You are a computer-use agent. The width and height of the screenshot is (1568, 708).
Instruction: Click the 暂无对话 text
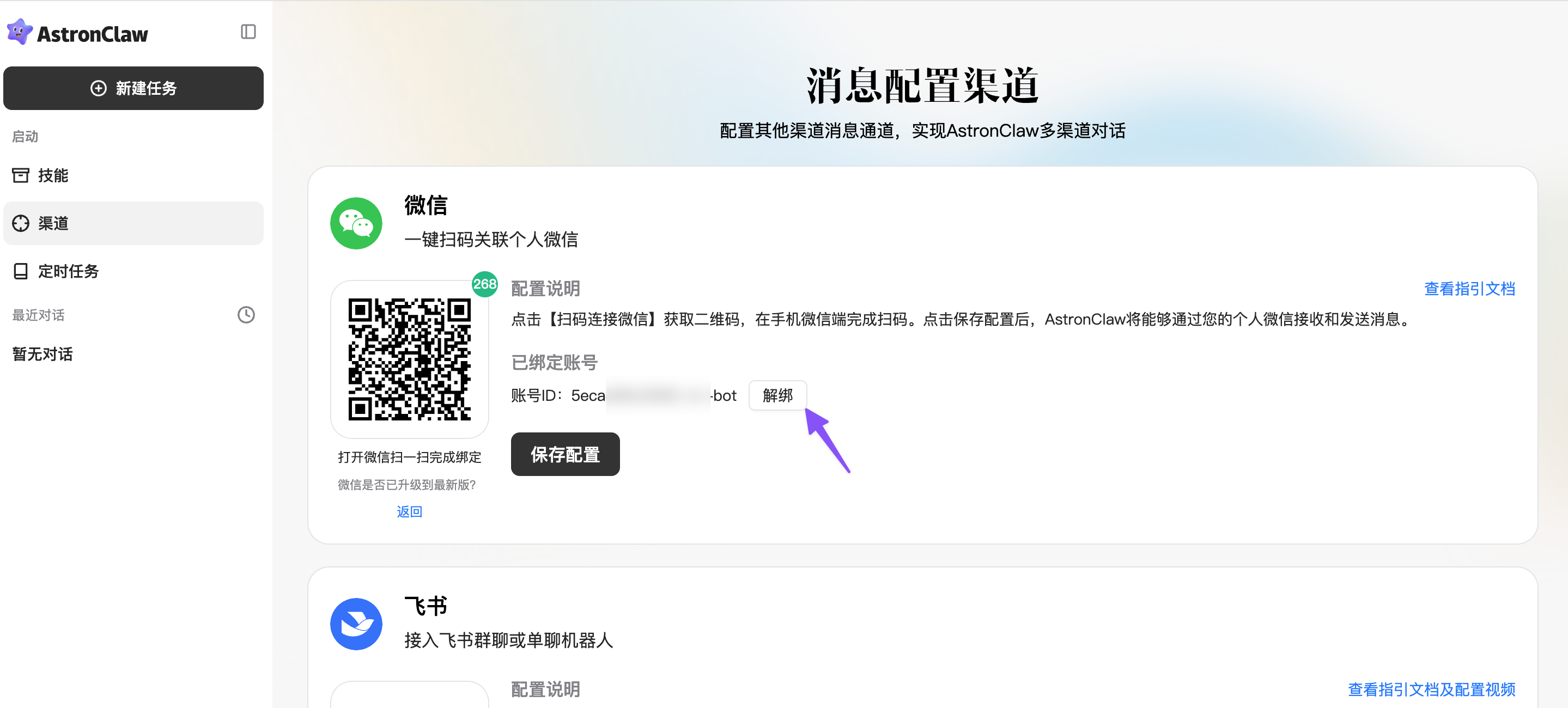(x=42, y=354)
